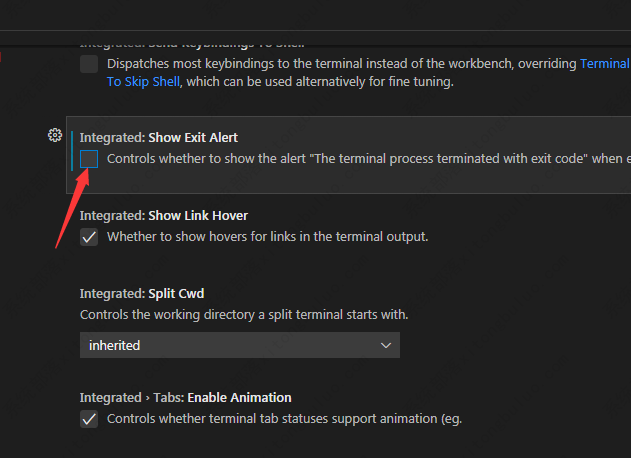
Task: Click 'Whether to show hovers for links' description
Action: pyautogui.click(x=267, y=237)
